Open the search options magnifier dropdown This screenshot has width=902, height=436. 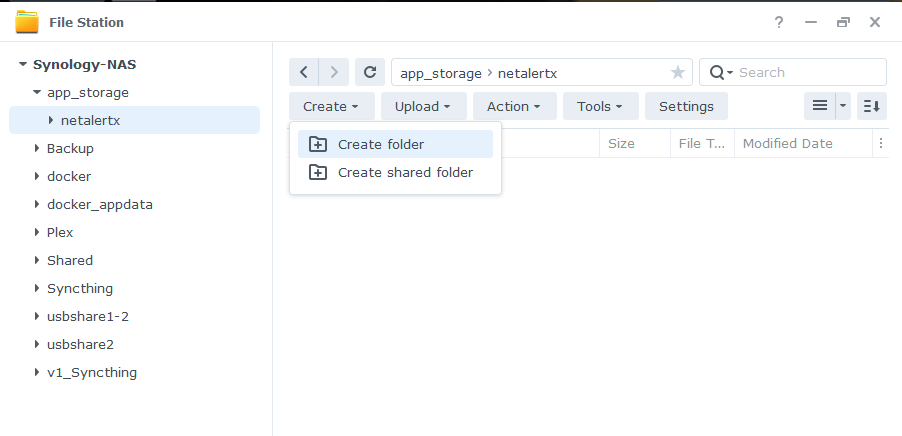coord(720,72)
